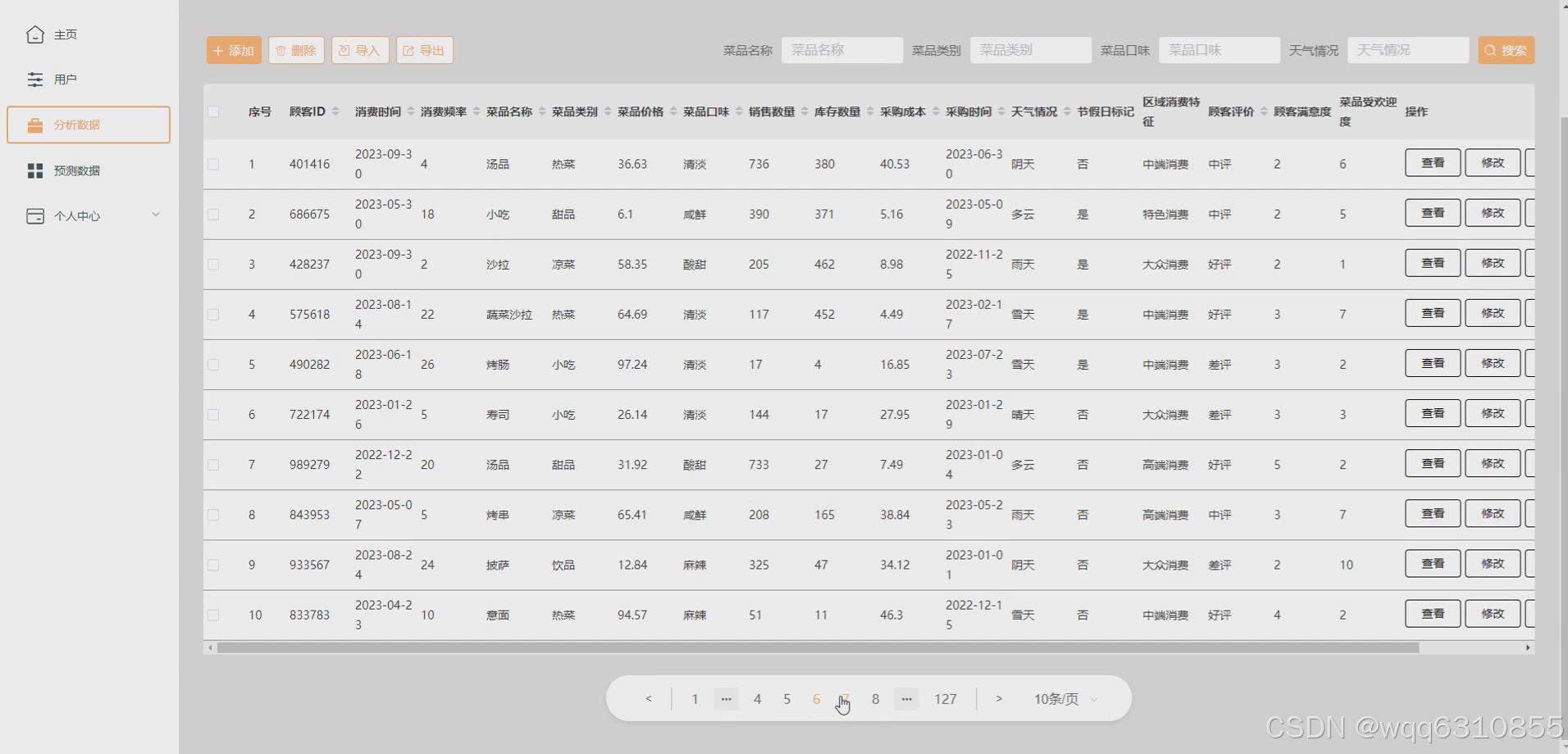Image resolution: width=1568 pixels, height=754 pixels.
Task: Click the 导入 button
Action: click(x=360, y=50)
